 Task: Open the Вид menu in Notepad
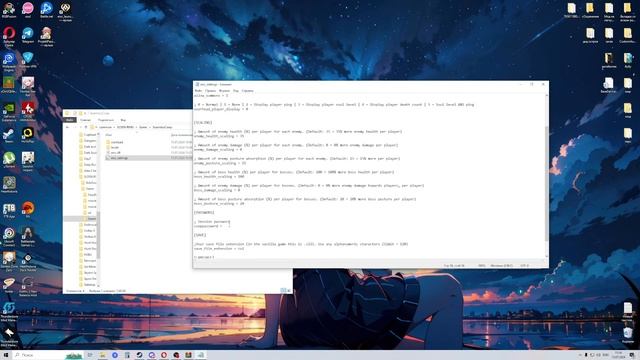(236, 91)
